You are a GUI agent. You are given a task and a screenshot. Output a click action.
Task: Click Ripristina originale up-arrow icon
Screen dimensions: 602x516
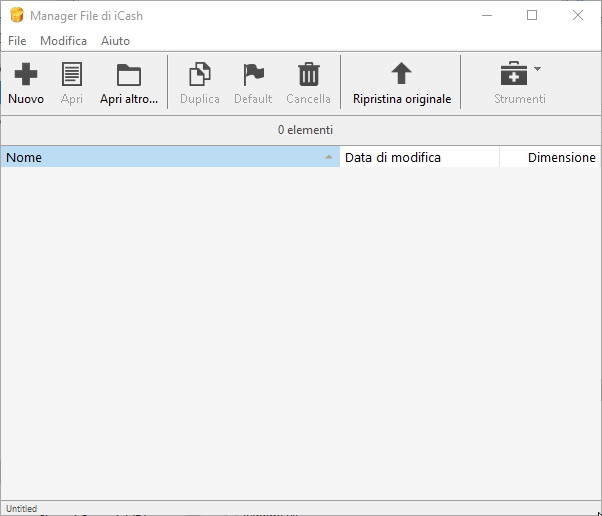(401, 73)
